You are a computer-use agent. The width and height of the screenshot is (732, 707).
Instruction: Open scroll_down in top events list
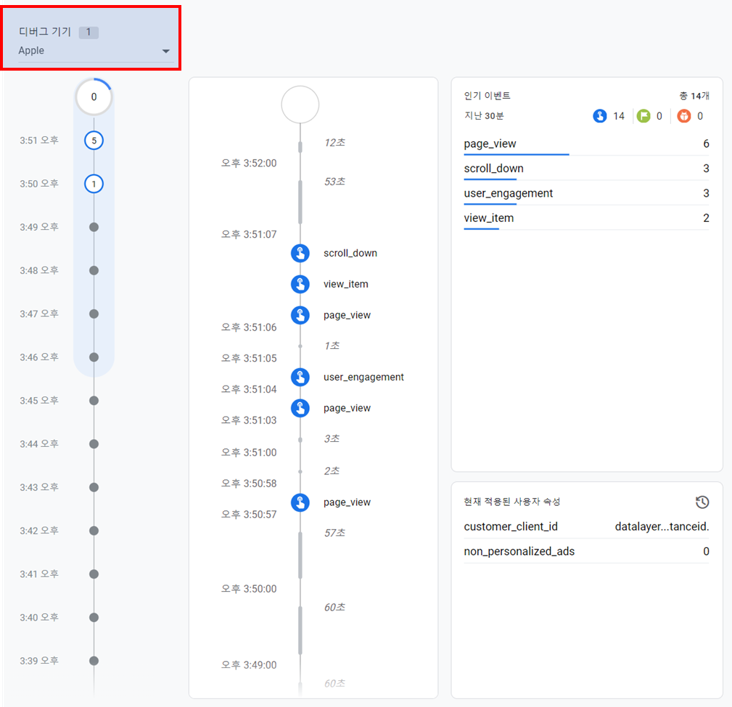point(586,169)
